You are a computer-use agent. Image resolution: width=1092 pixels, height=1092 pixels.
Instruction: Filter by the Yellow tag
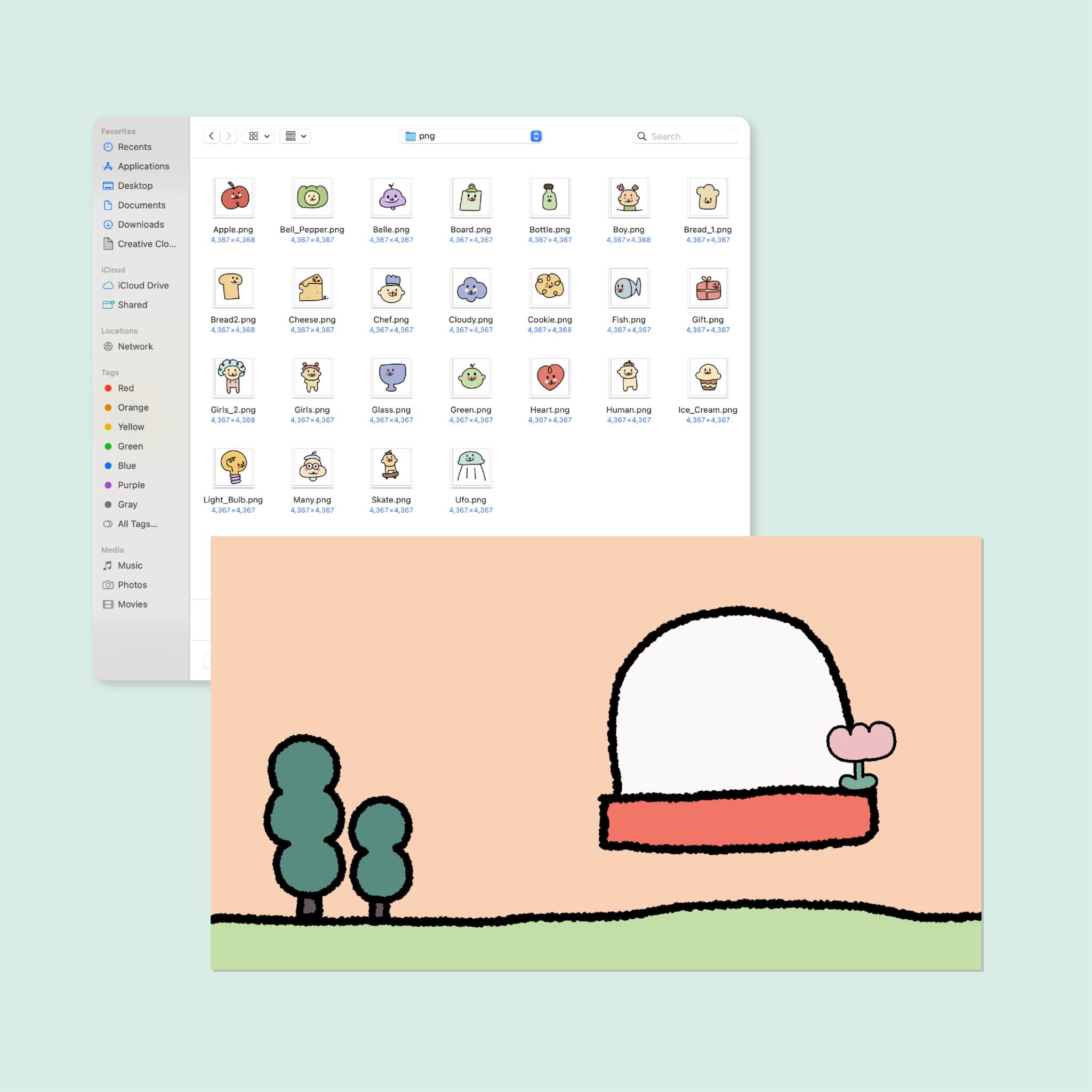point(124,427)
